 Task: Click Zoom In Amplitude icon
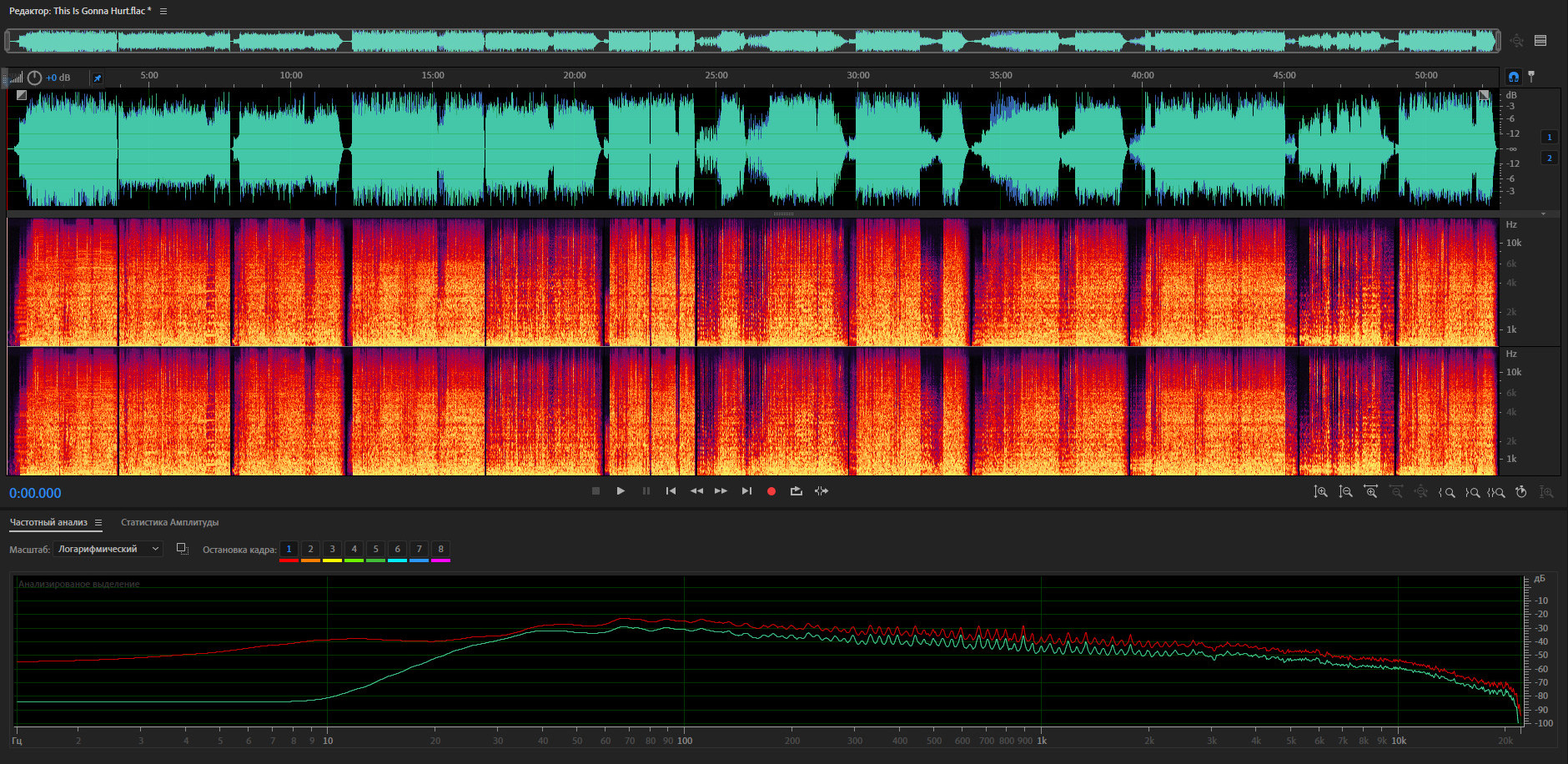pos(1320,492)
